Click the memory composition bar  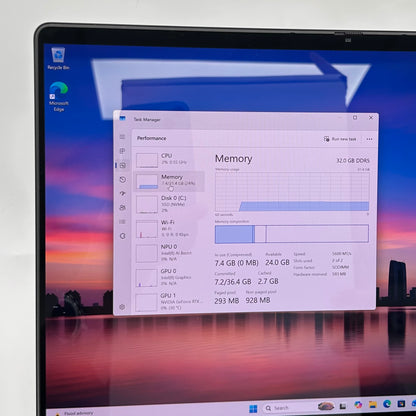pyautogui.click(x=292, y=234)
